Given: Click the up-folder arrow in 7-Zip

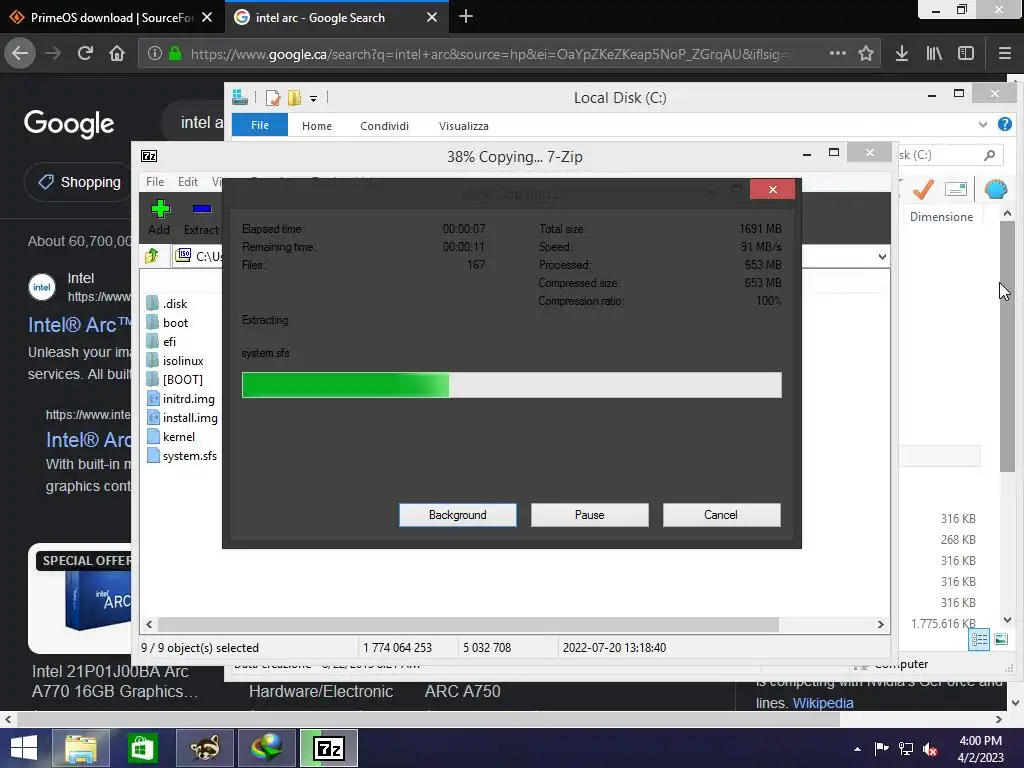Looking at the screenshot, I should click(x=152, y=256).
